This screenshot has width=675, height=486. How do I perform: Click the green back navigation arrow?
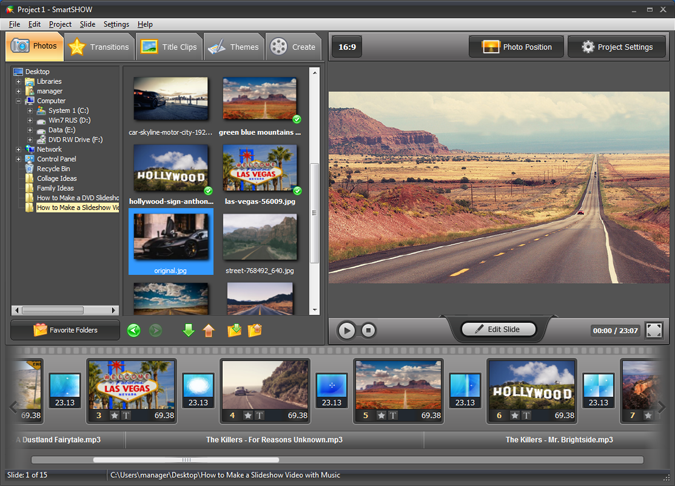pyautogui.click(x=134, y=330)
